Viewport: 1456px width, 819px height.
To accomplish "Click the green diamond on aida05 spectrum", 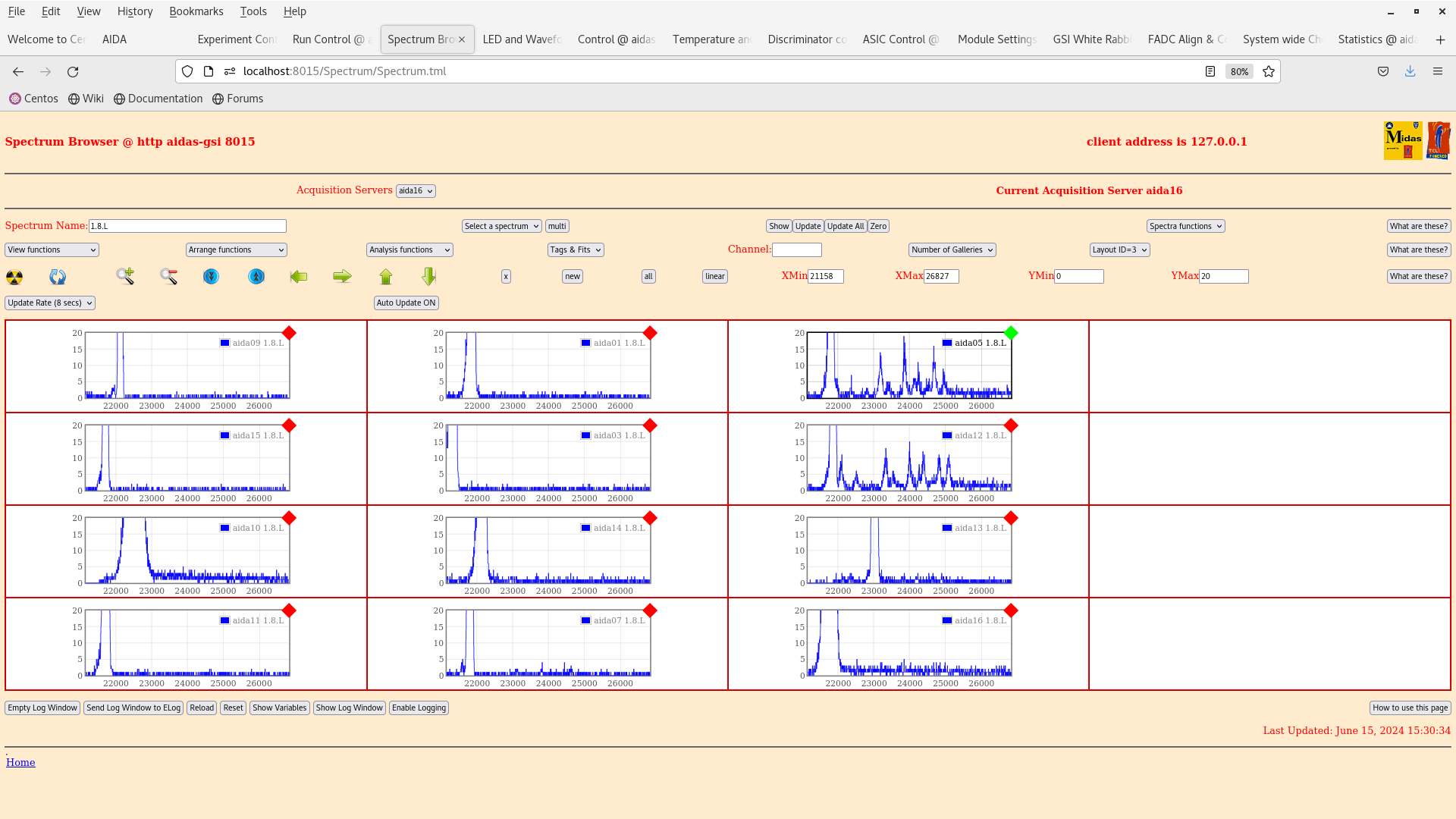I will (x=1011, y=333).
